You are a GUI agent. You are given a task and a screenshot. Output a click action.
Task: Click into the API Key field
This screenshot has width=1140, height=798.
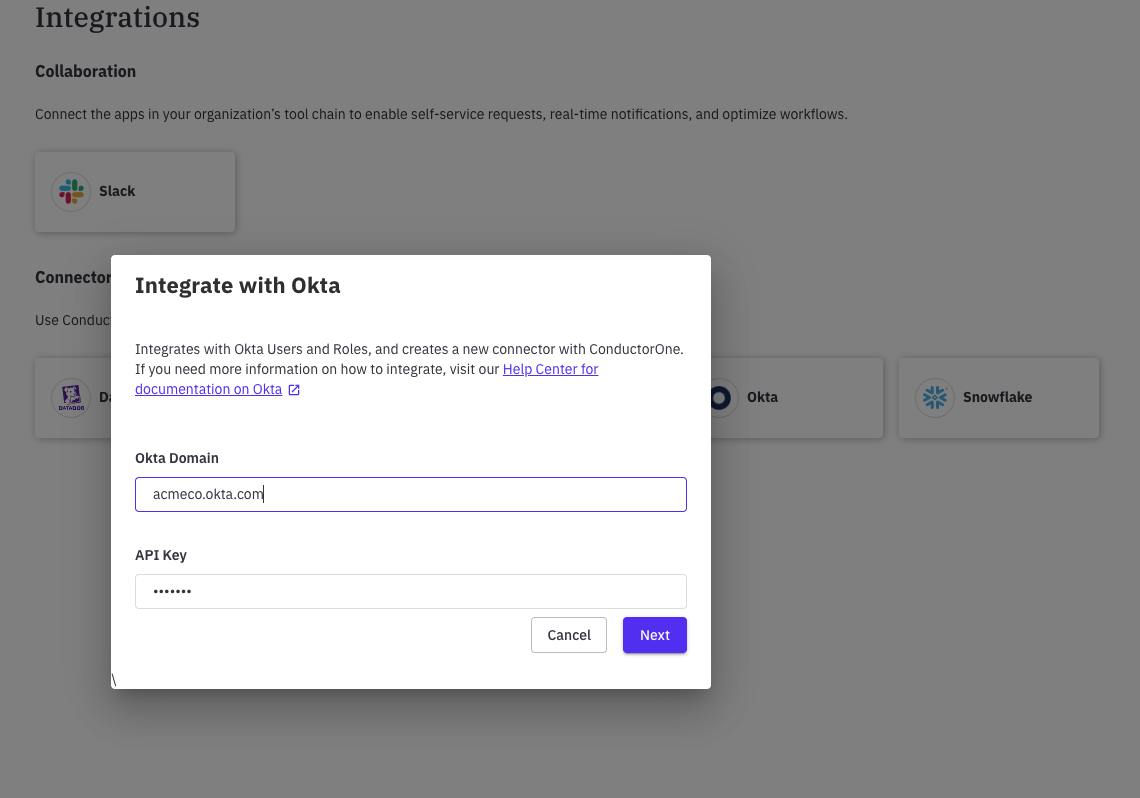click(411, 592)
